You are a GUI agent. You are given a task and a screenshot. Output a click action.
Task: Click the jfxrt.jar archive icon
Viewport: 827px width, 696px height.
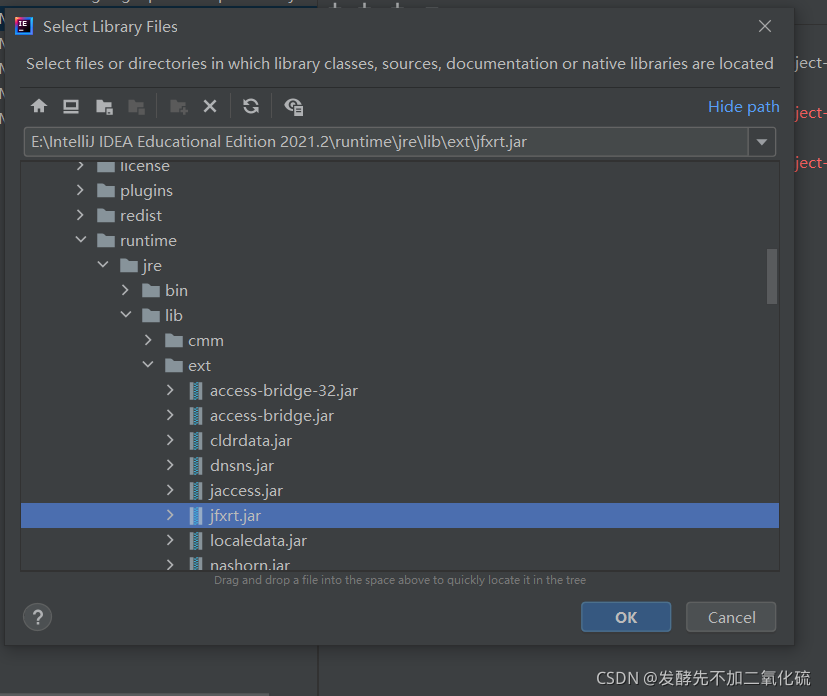[x=196, y=516]
